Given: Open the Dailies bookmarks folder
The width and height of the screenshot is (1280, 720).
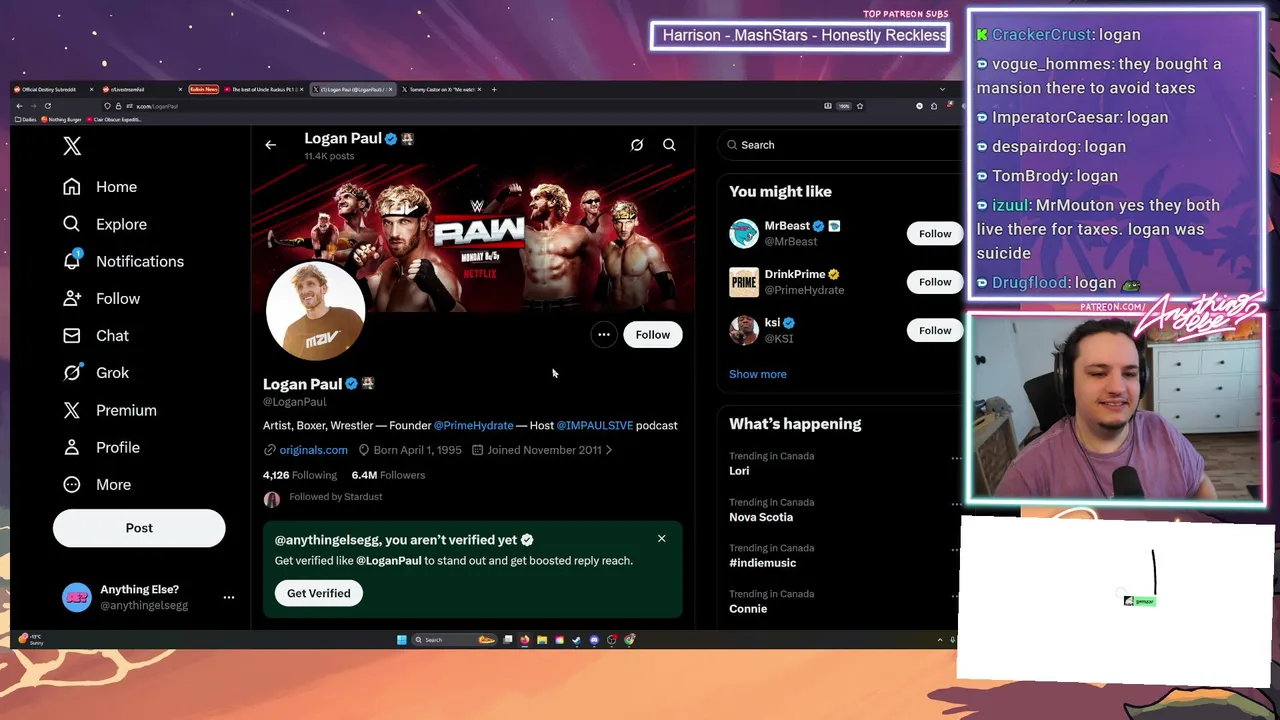Looking at the screenshot, I should [25, 119].
